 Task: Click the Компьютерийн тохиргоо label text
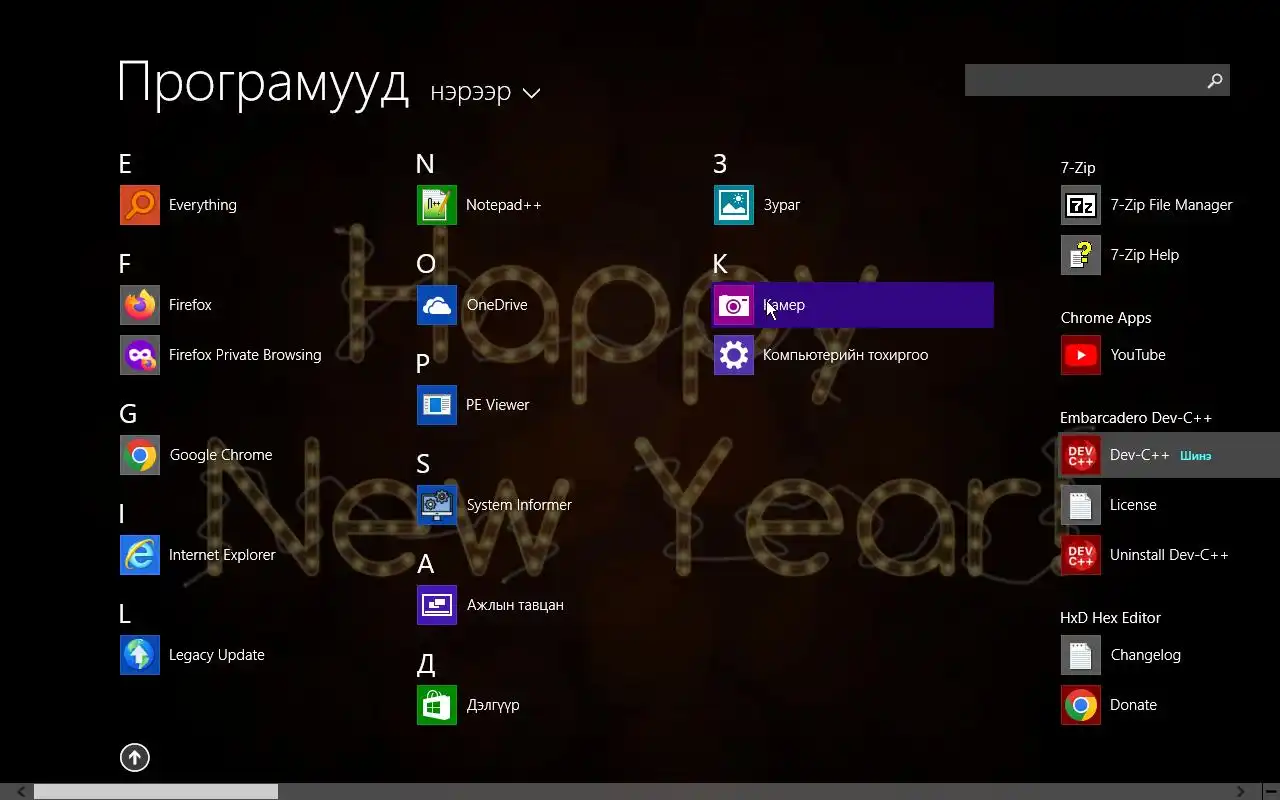846,355
